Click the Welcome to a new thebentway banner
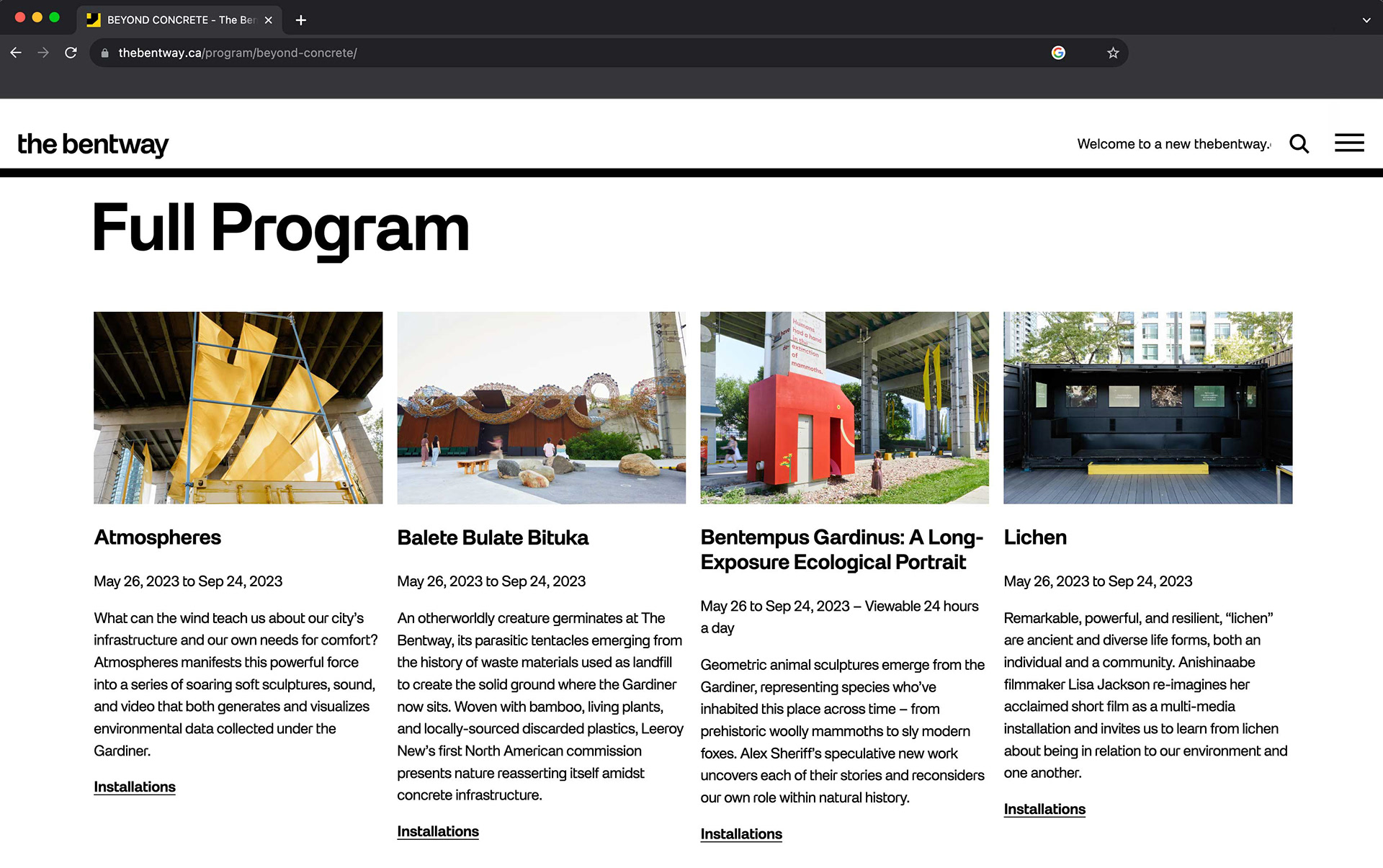The height and width of the screenshot is (868, 1383). click(1174, 144)
